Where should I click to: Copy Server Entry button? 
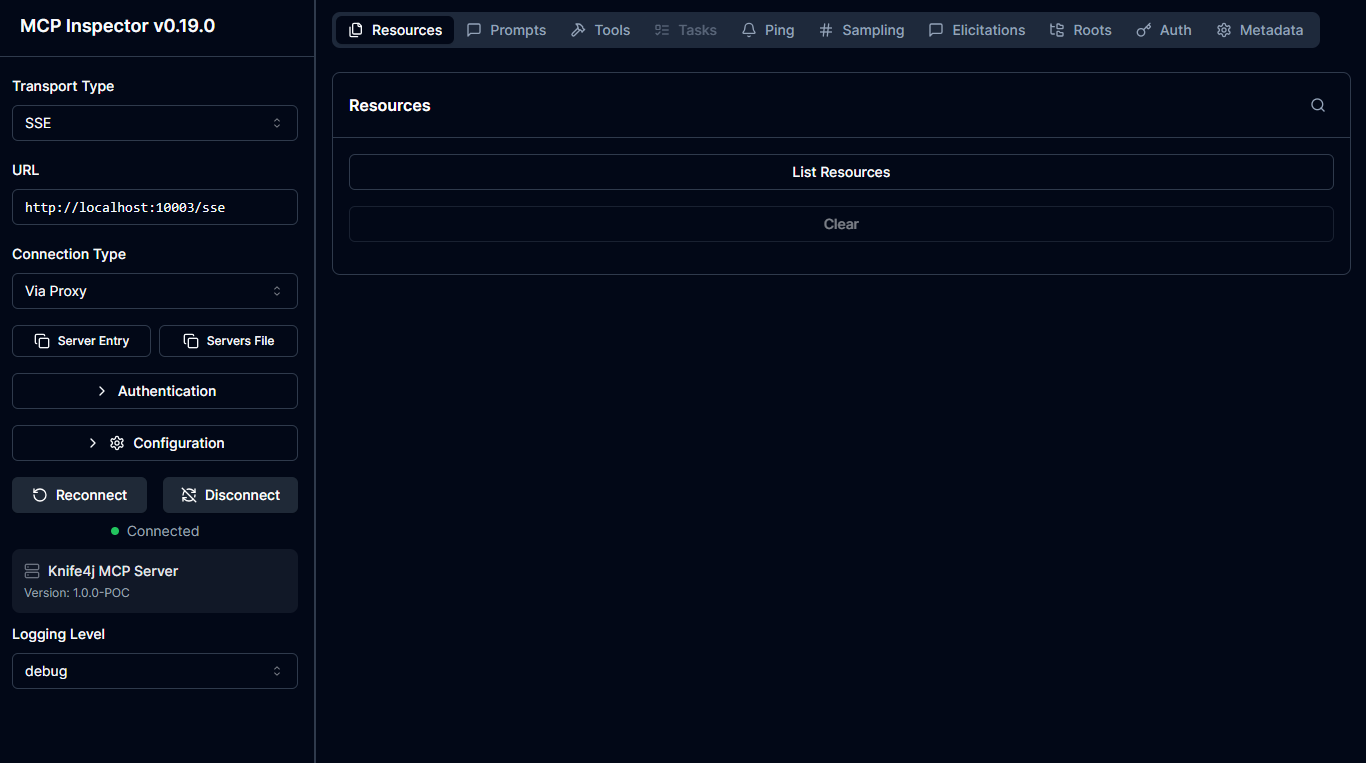(82, 341)
